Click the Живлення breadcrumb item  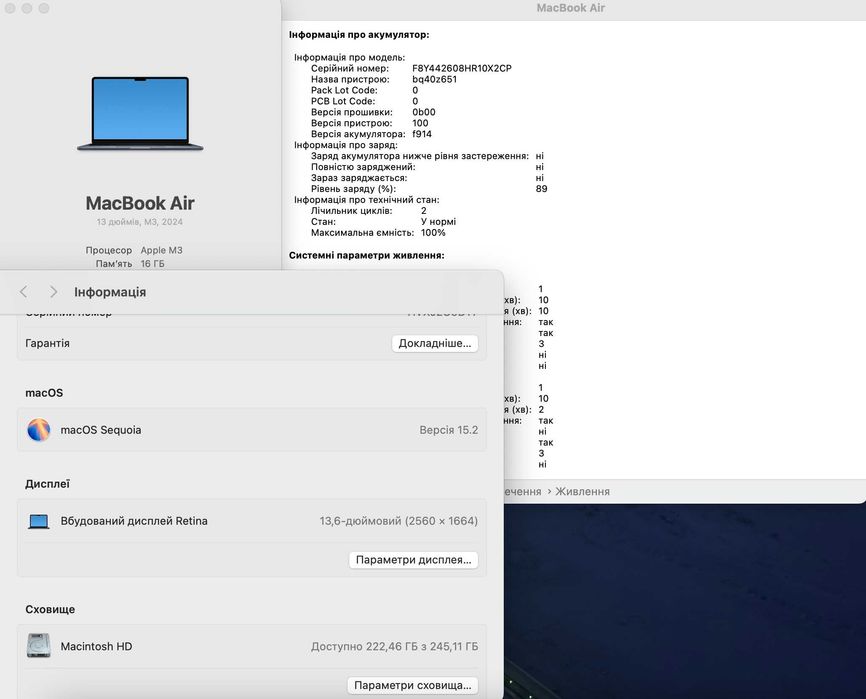click(x=582, y=491)
